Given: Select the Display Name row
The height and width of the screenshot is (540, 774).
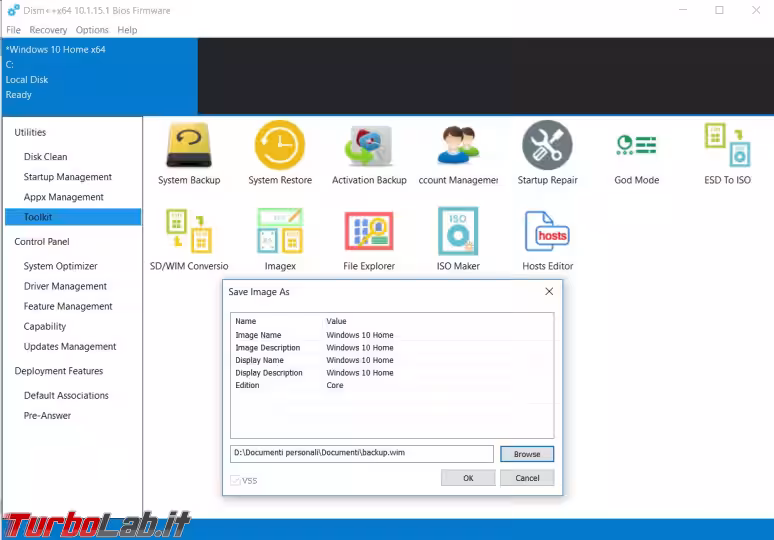Looking at the screenshot, I should pyautogui.click(x=392, y=360).
